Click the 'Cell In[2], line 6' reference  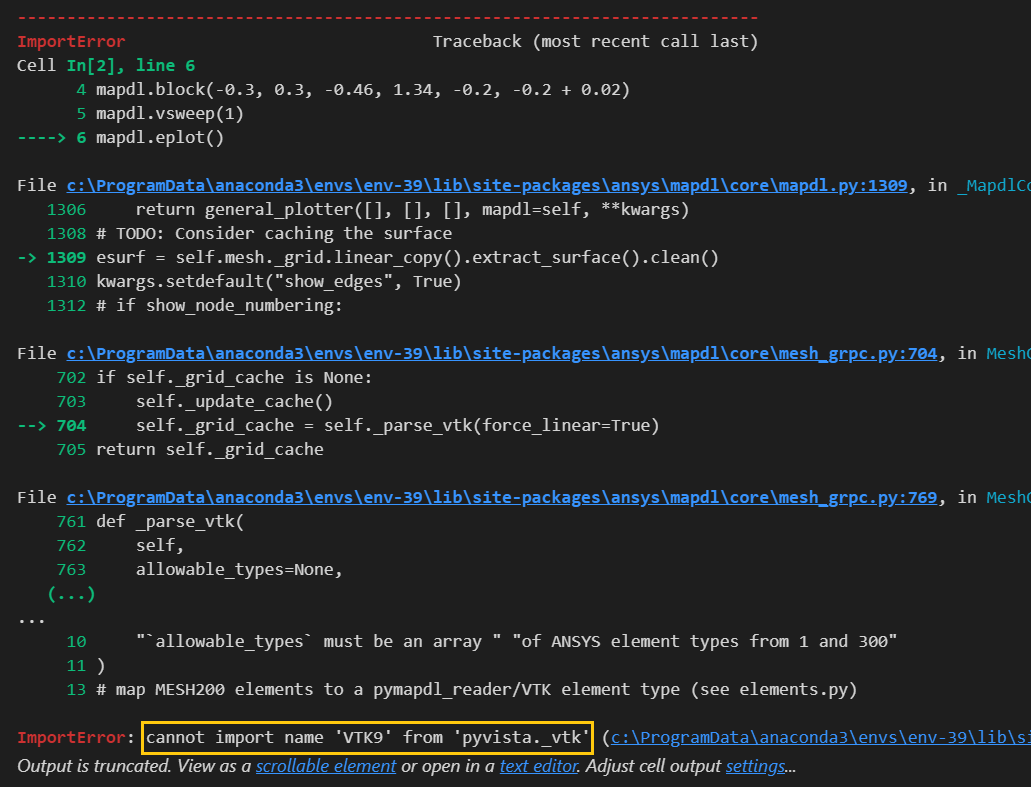pos(106,65)
